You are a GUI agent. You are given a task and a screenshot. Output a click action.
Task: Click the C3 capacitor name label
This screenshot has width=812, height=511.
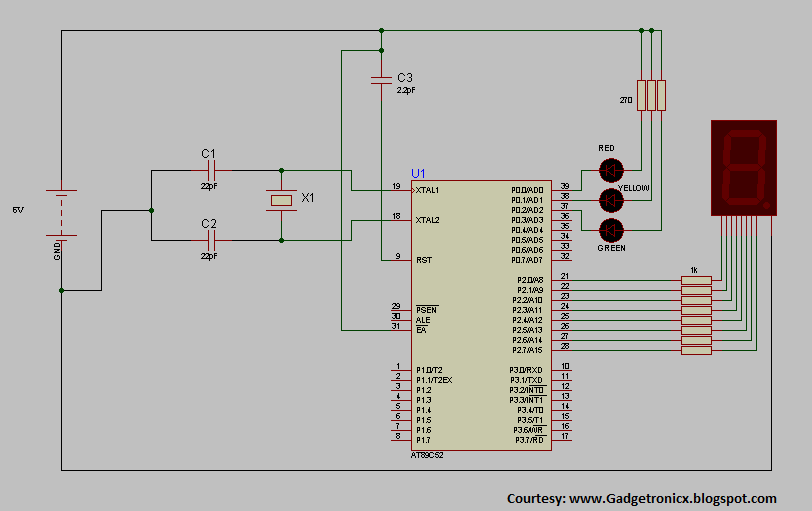click(x=405, y=77)
